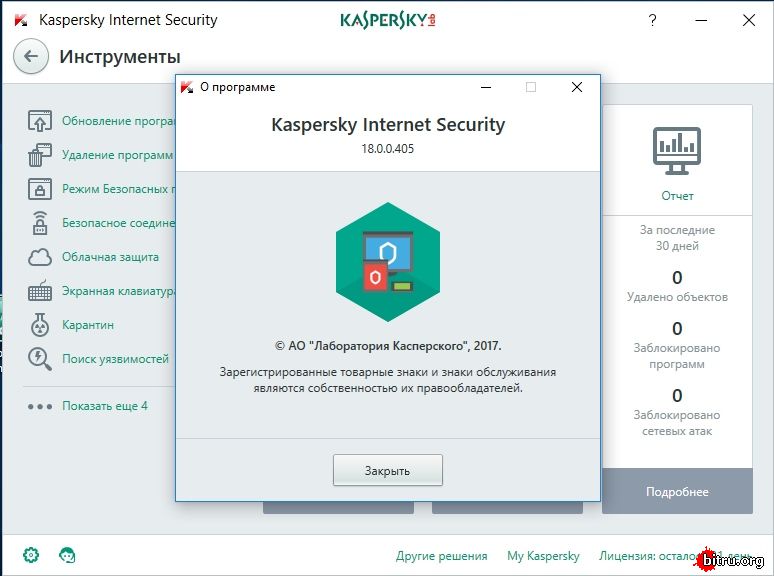Close the О программе dialog
Viewport: 774px width, 576px height.
coord(577,87)
